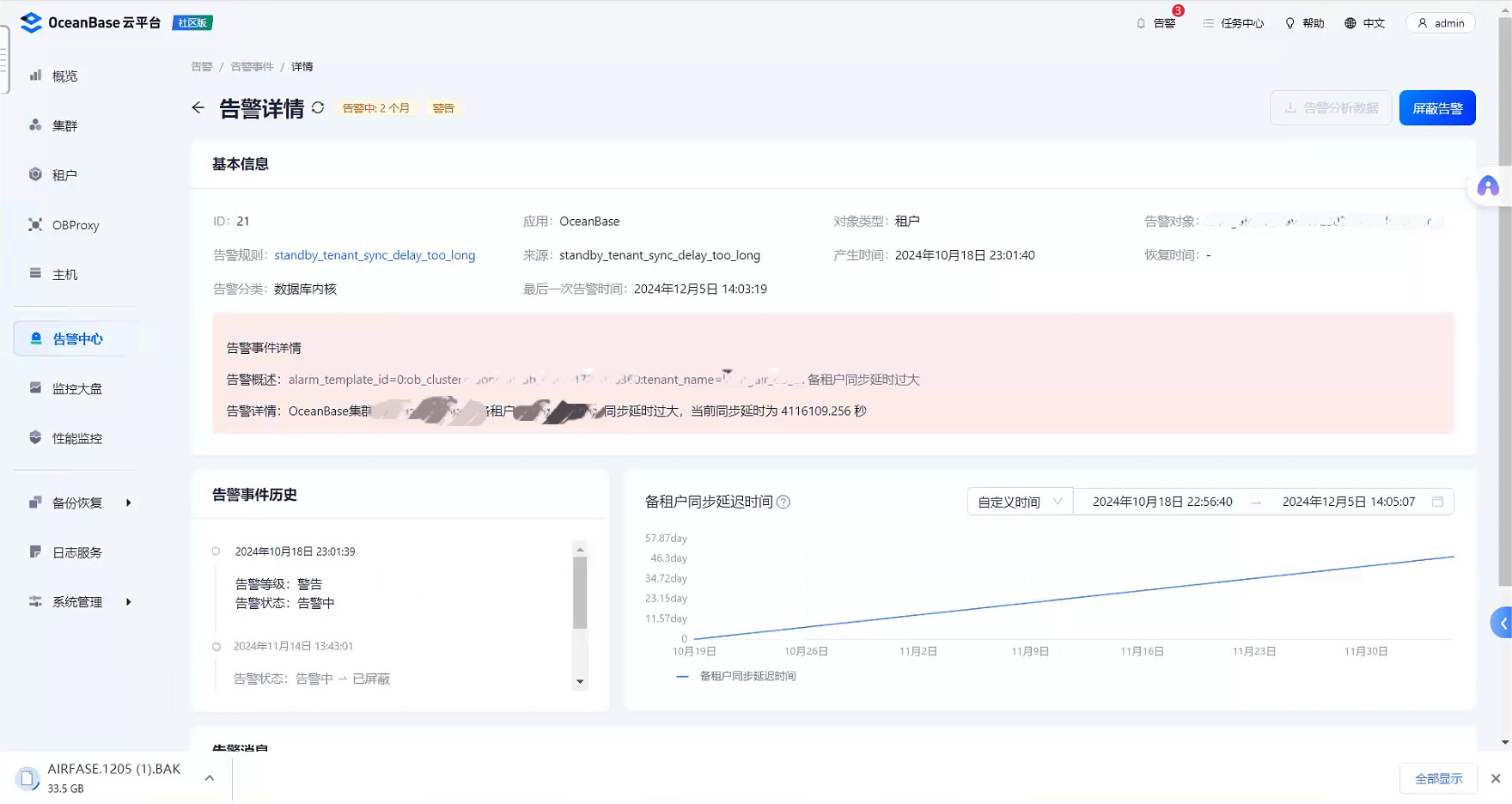Click the 监控大盘 dashboard icon
Image resolution: width=1512 pixels, height=804 pixels.
click(x=35, y=387)
